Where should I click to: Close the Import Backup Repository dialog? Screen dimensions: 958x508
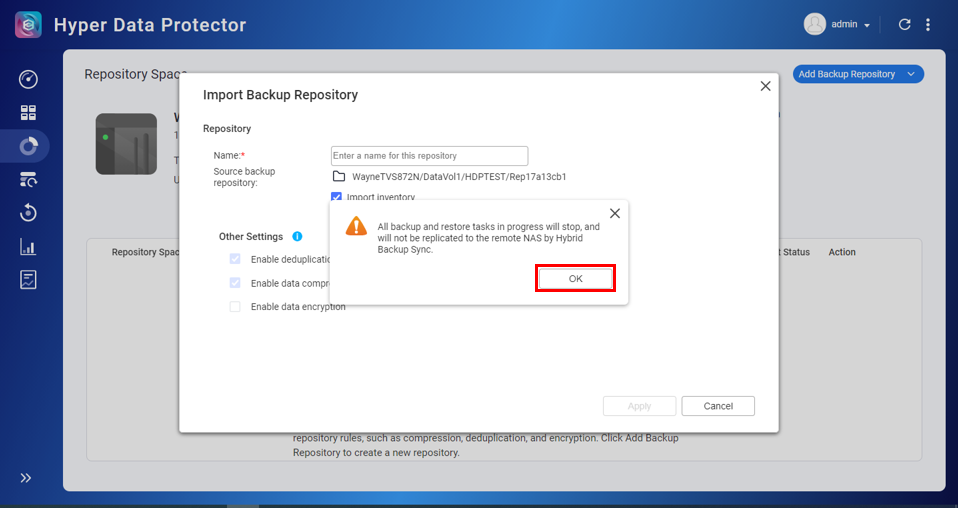765,86
